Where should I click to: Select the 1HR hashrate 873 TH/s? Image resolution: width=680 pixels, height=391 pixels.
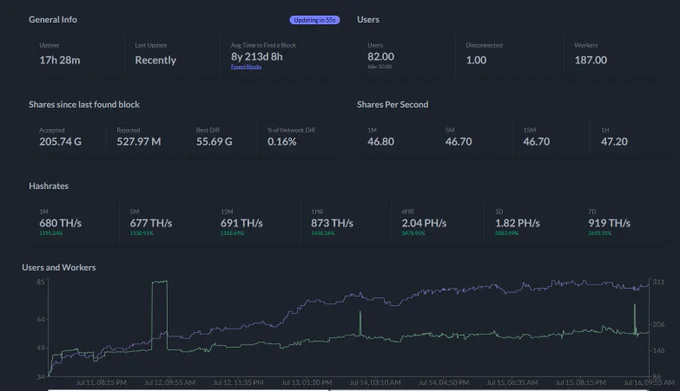tap(332, 223)
